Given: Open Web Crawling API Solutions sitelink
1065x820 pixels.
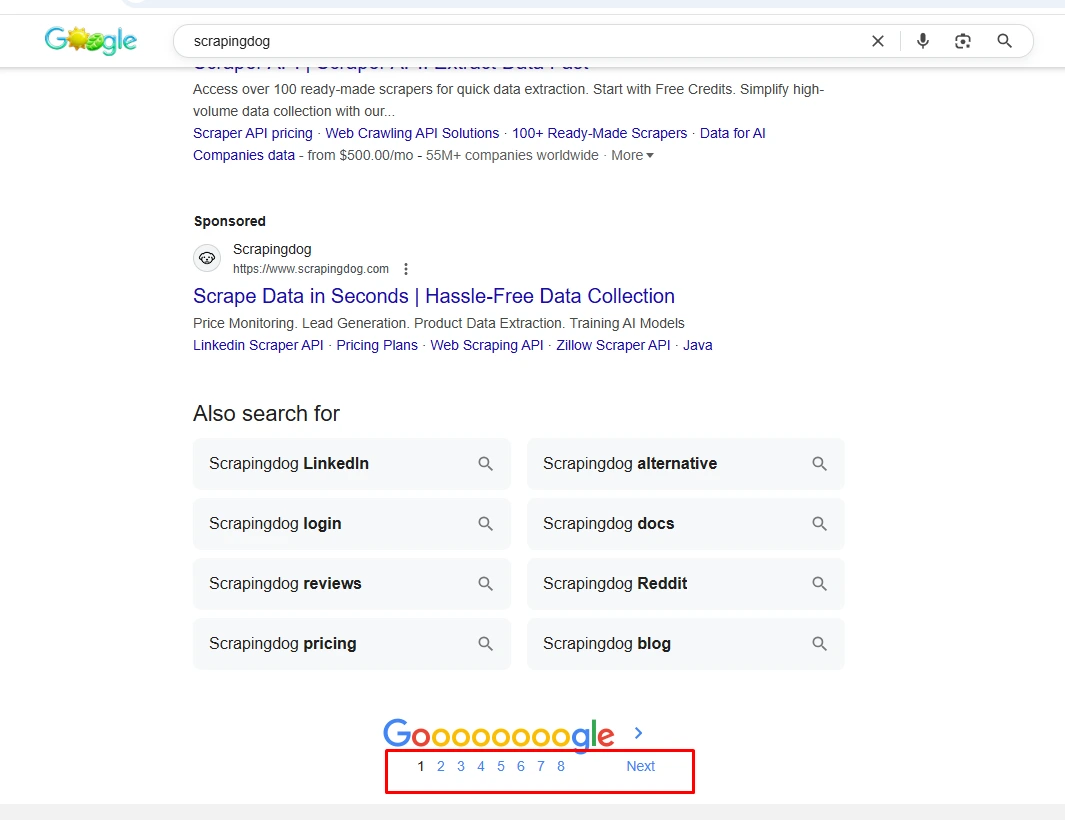Looking at the screenshot, I should coord(412,133).
